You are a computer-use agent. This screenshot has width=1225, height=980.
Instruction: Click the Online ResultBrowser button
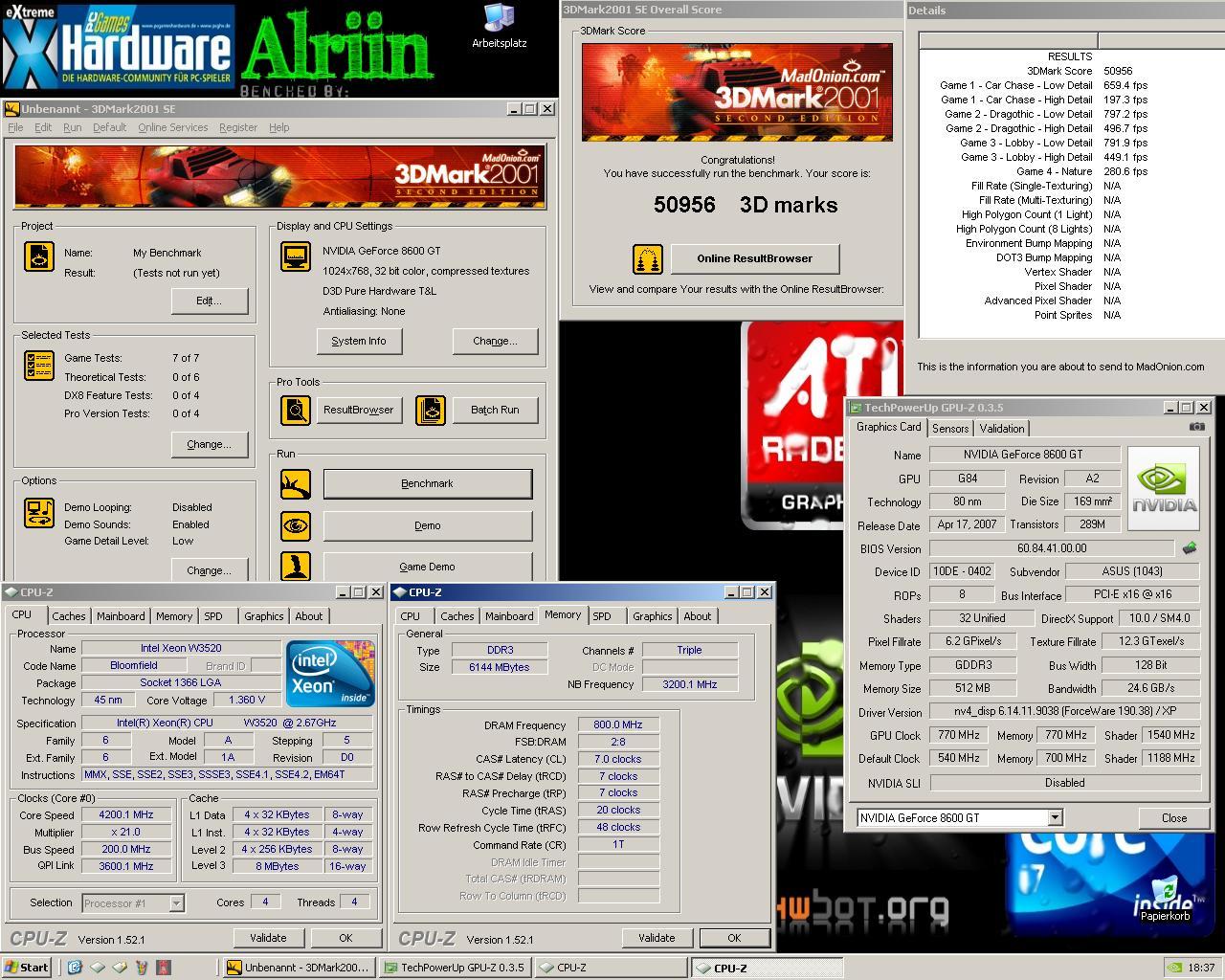click(755, 258)
